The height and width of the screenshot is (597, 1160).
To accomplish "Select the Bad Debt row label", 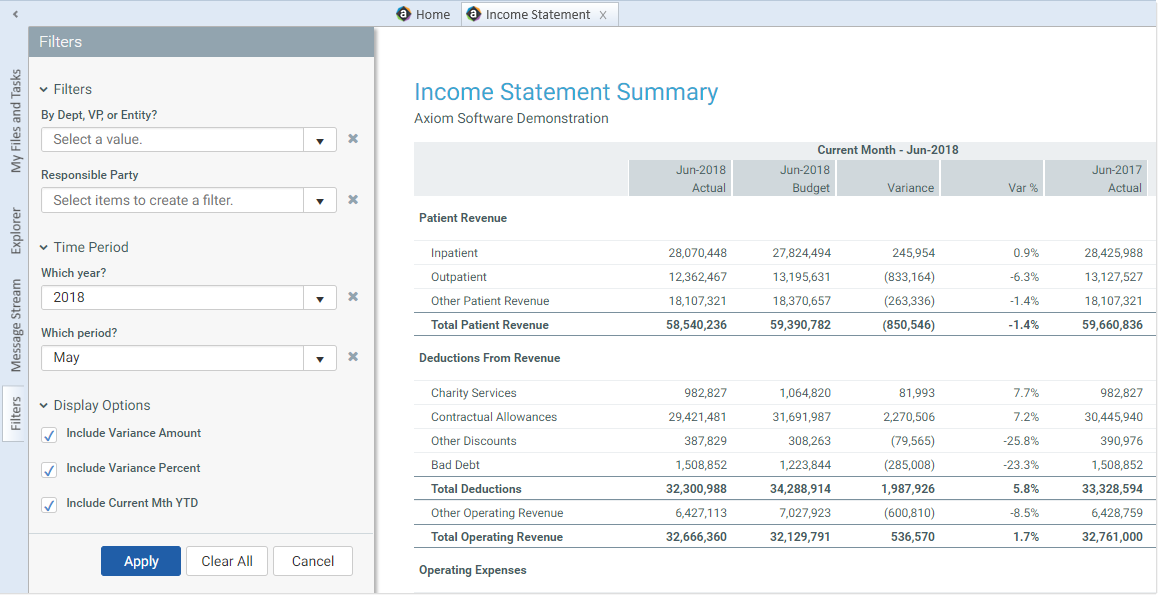I will pos(455,465).
